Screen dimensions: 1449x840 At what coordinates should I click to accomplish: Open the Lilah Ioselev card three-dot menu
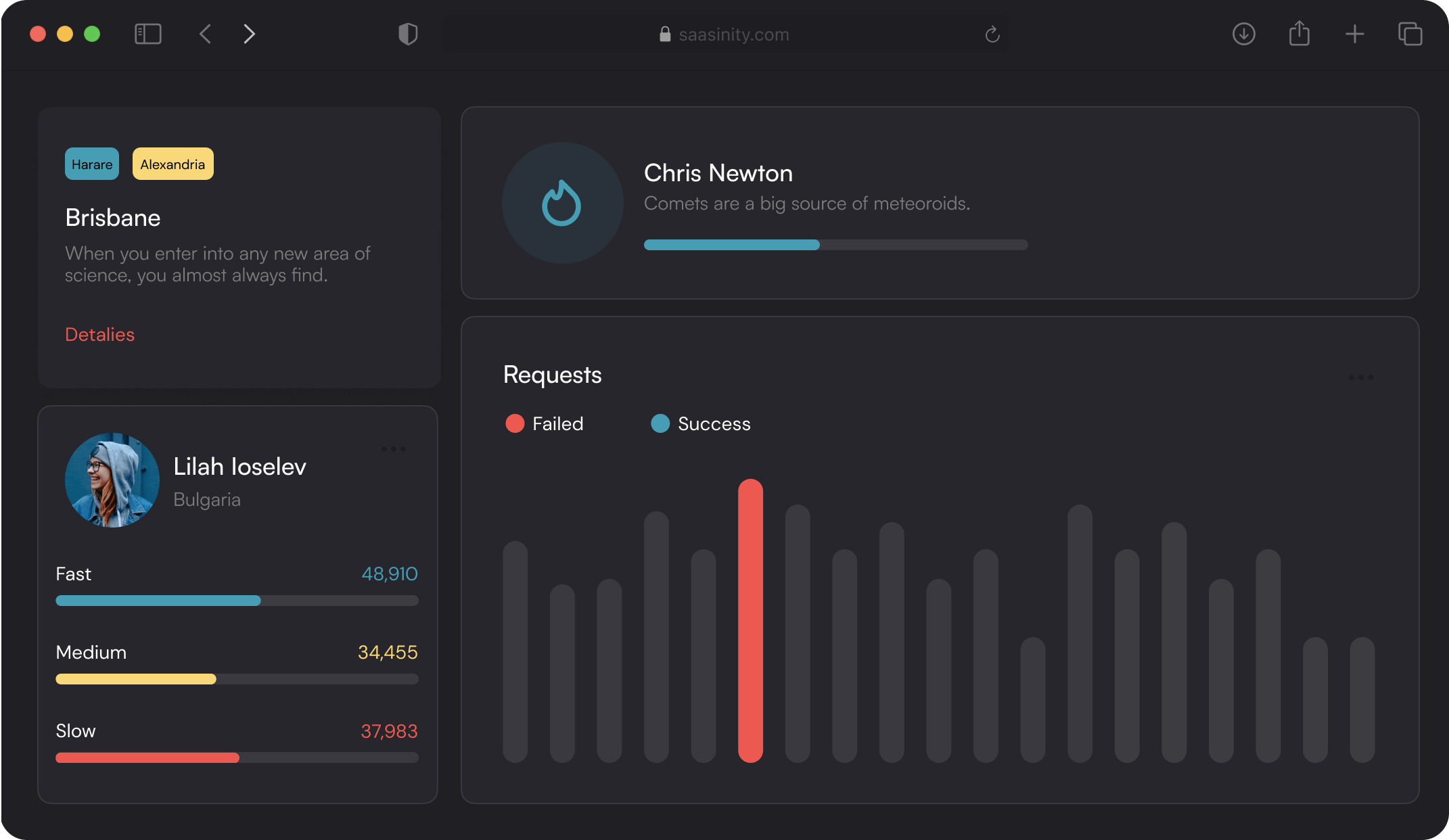(393, 448)
